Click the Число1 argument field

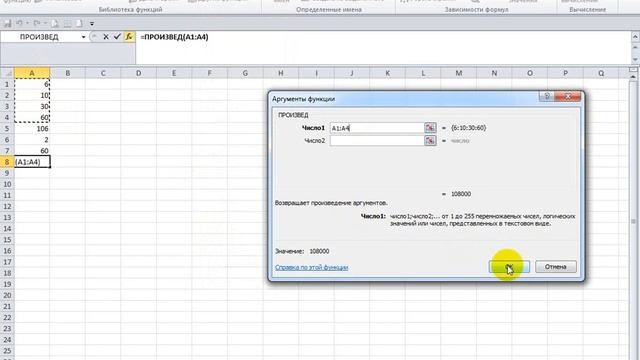377,128
